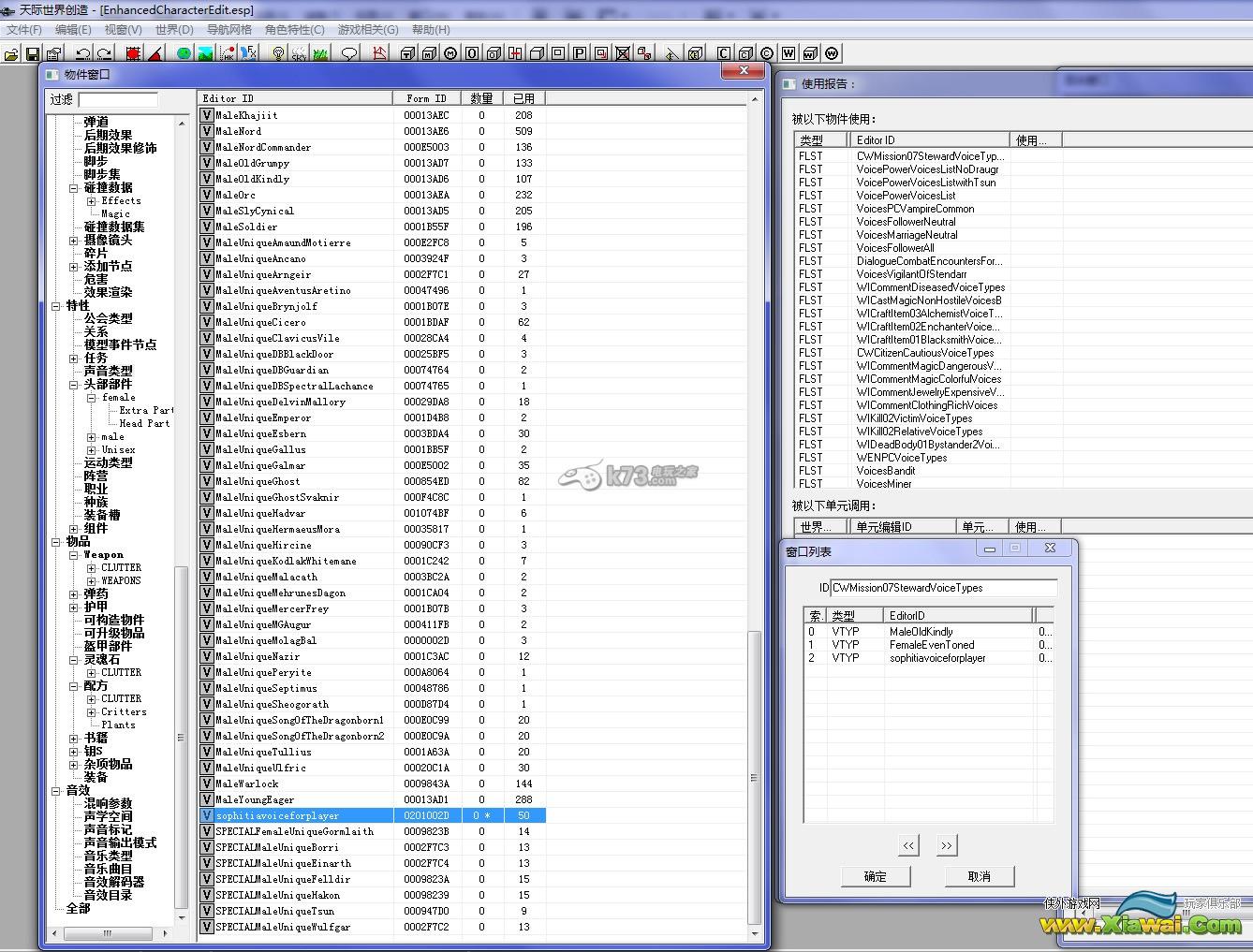
Task: Click the preferences icon beside save
Action: [x=54, y=53]
